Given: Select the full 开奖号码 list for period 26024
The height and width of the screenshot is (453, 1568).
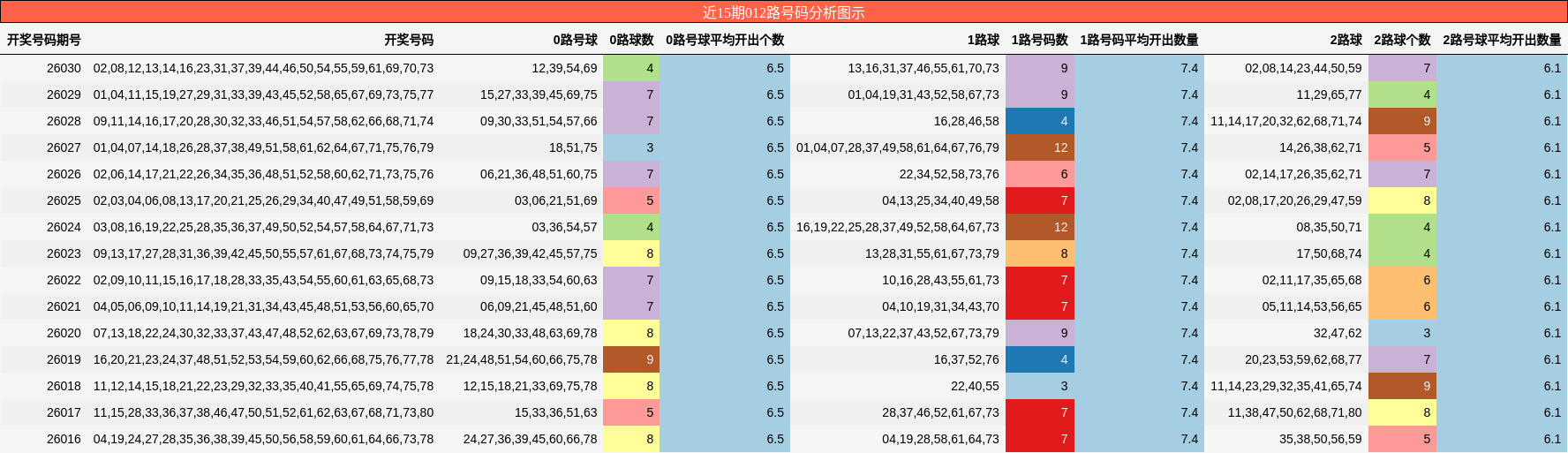Looking at the screenshot, I should [x=263, y=227].
